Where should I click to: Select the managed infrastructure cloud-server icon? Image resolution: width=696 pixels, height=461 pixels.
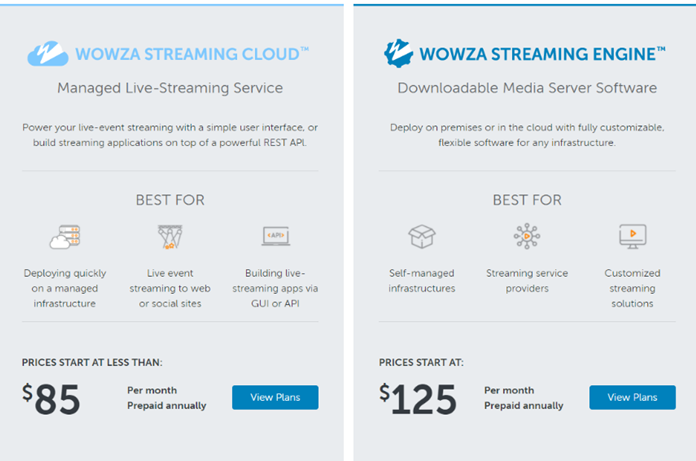point(64,237)
